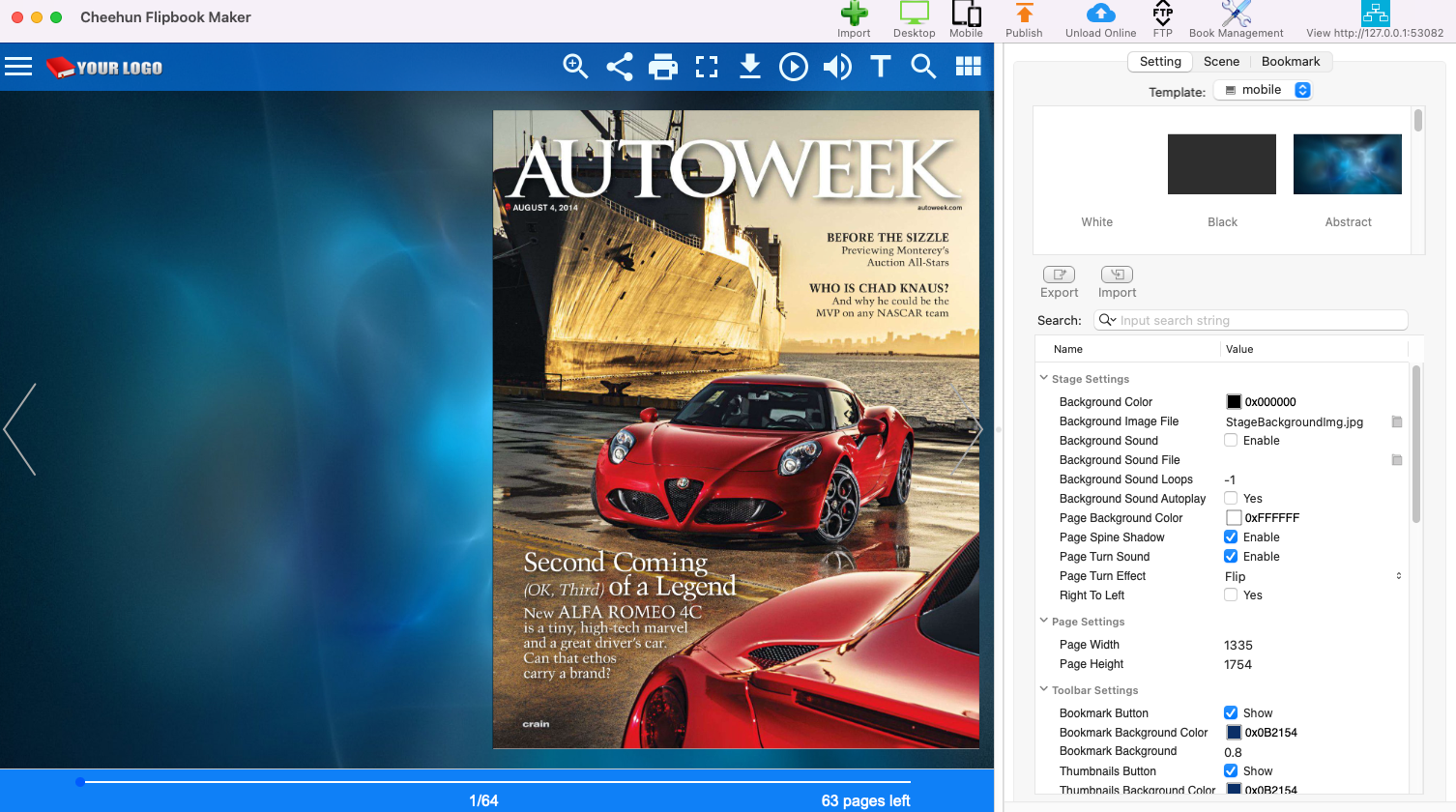Start autoplay with the play icon
The image size is (1456, 812).
pyautogui.click(x=794, y=67)
